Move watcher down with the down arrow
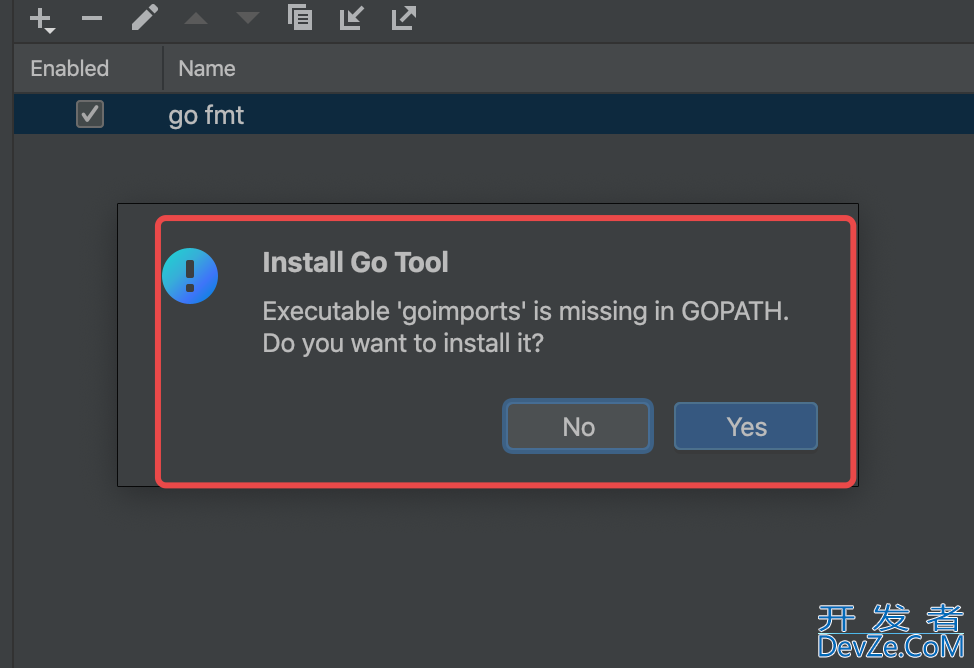Viewport: 974px width, 668px height. coord(248,18)
